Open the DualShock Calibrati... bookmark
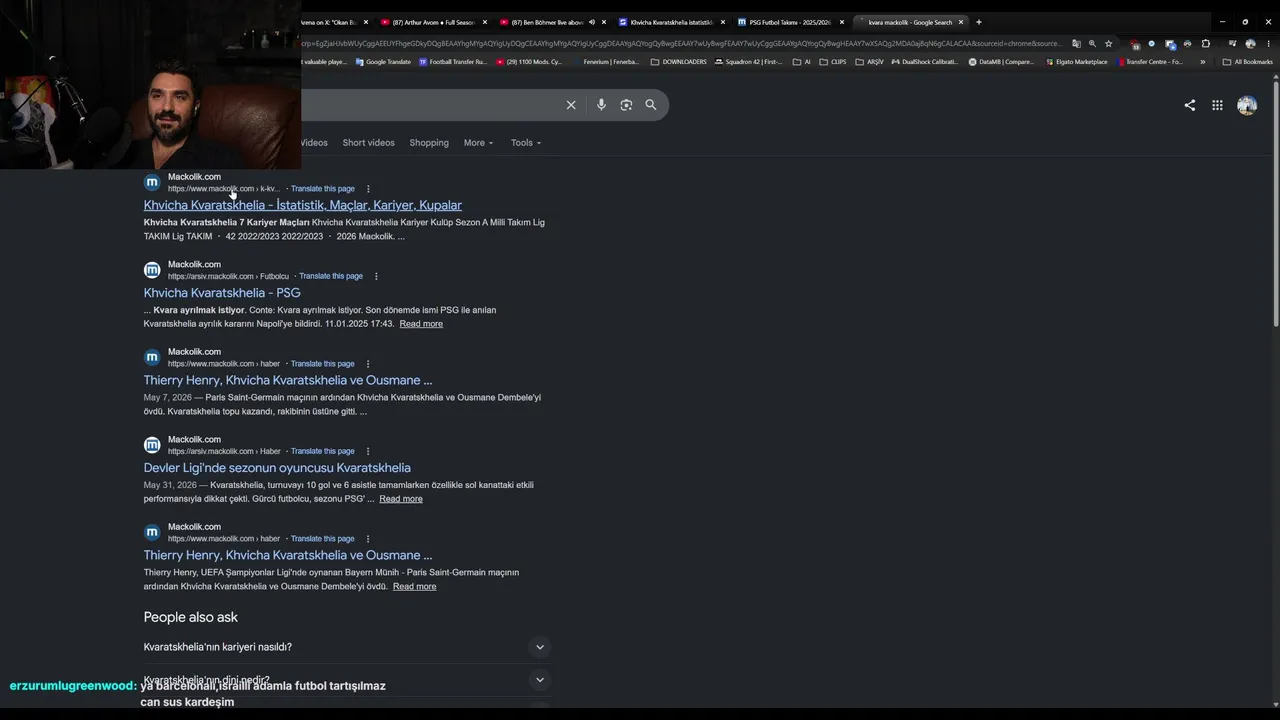The height and width of the screenshot is (720, 1280). [x=924, y=62]
